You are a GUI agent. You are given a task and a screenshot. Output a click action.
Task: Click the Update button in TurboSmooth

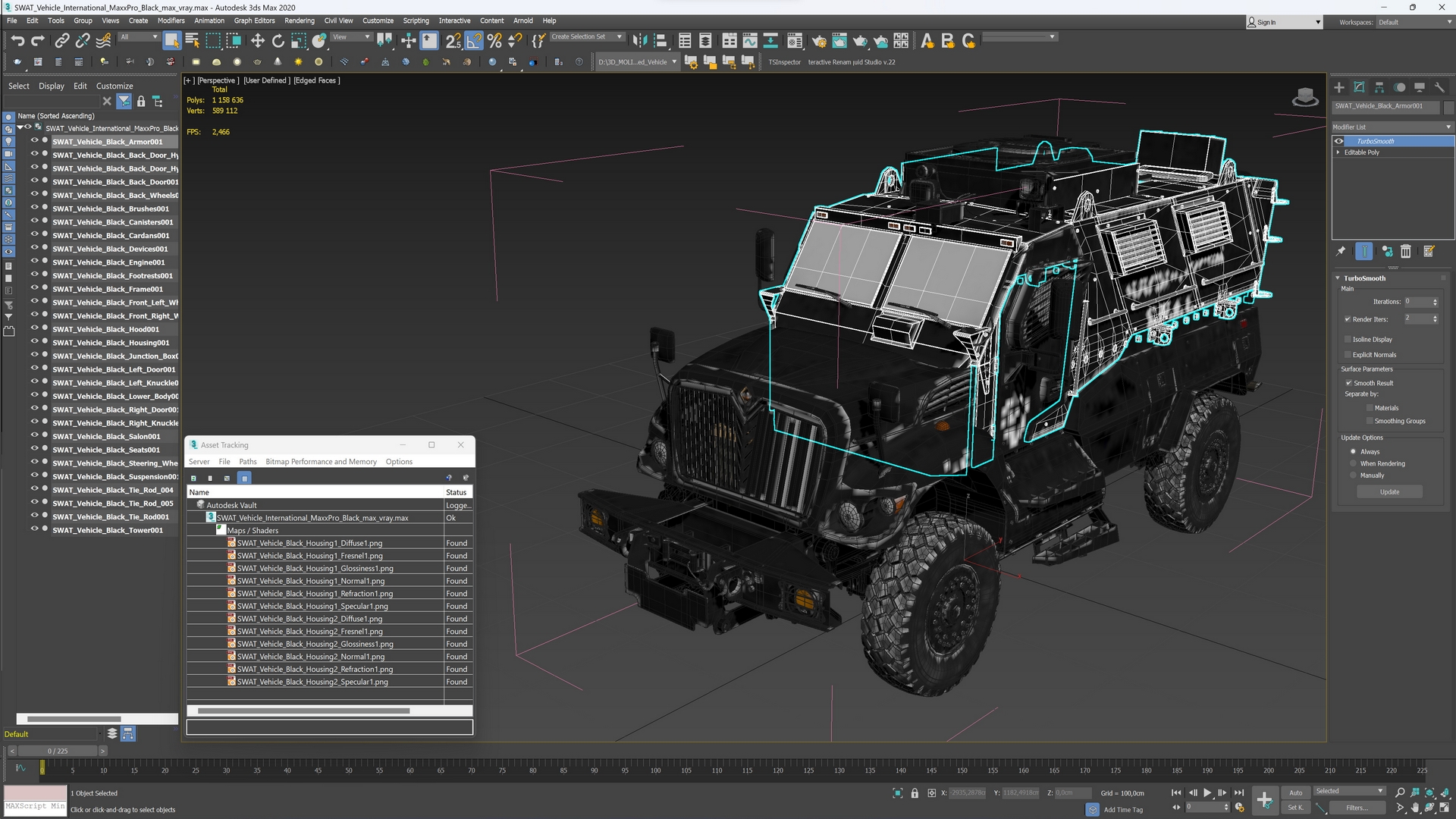click(x=1389, y=492)
